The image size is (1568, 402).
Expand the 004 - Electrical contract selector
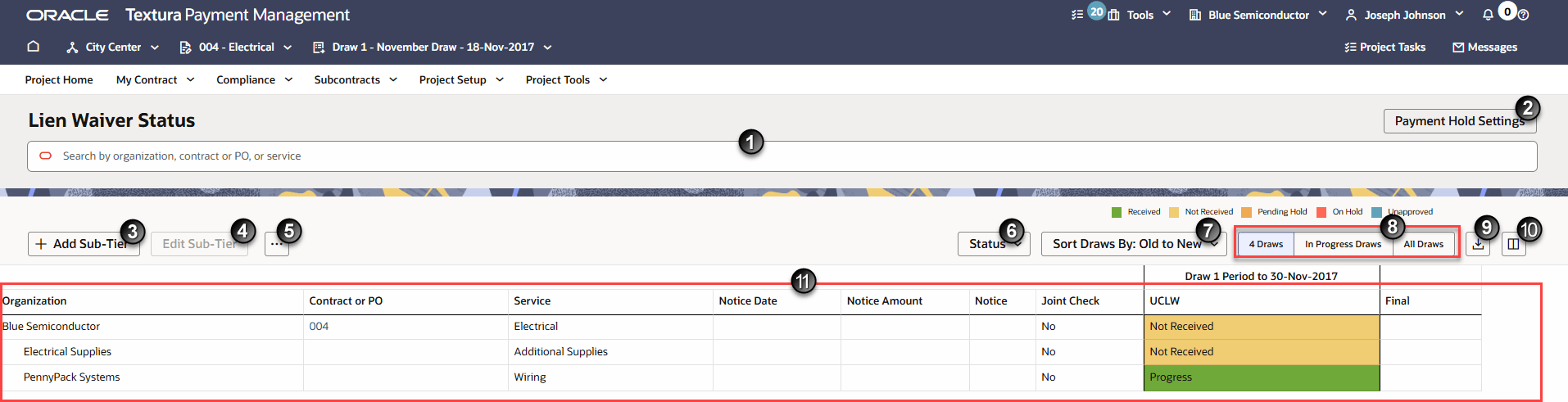[x=288, y=47]
